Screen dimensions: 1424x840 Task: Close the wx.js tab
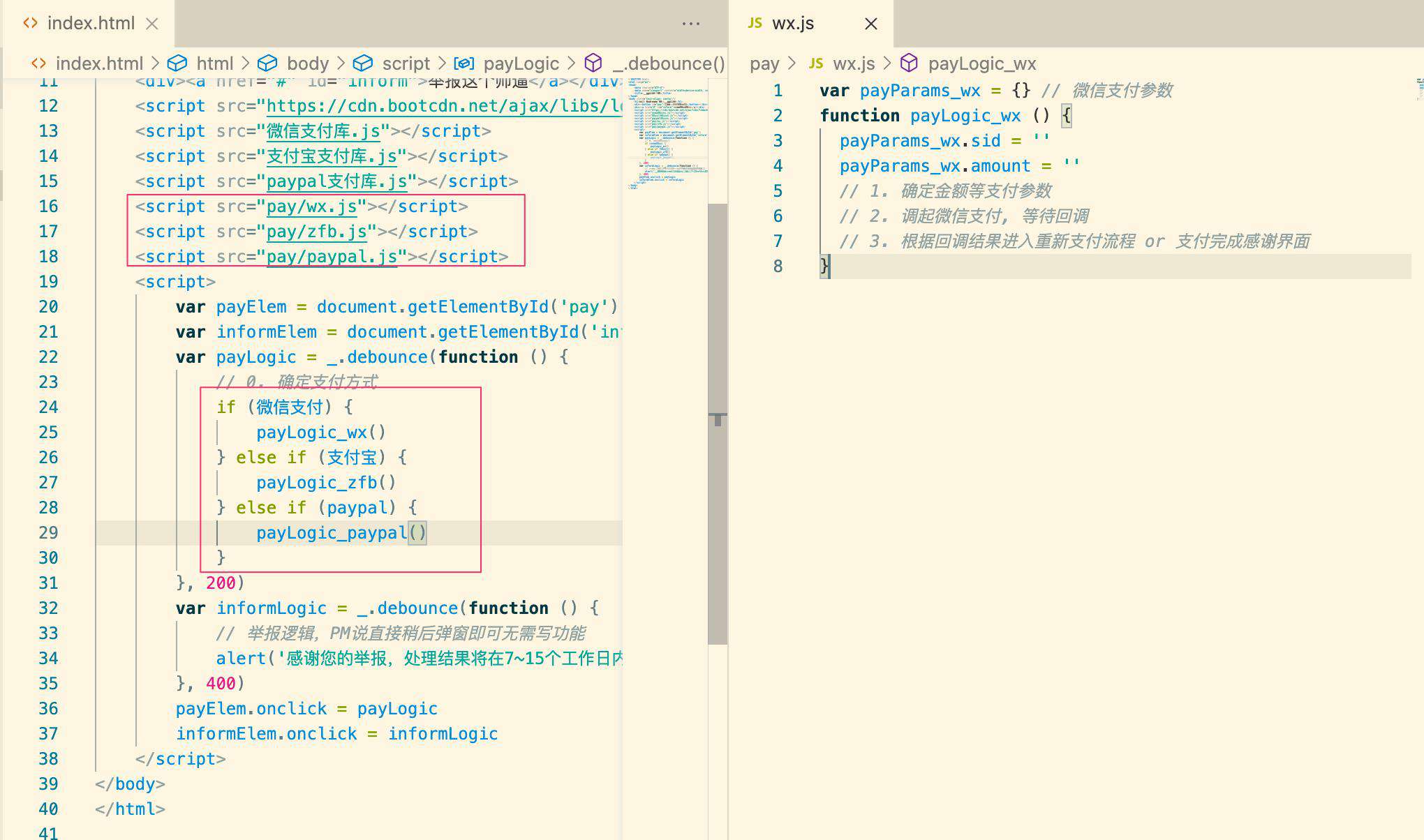pos(870,24)
